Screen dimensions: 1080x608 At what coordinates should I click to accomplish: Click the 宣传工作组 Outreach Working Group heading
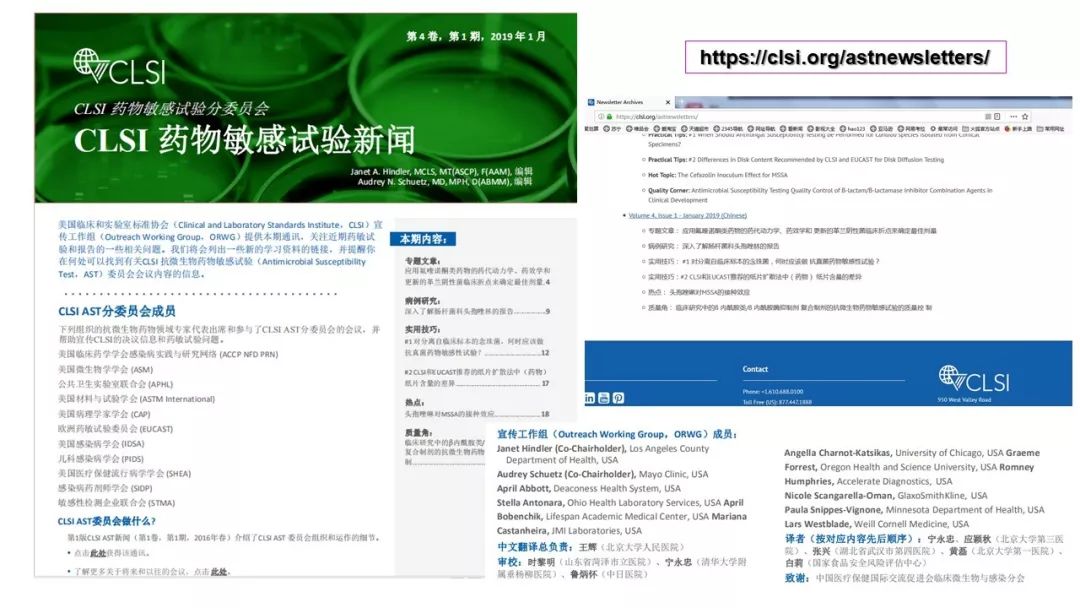617,434
